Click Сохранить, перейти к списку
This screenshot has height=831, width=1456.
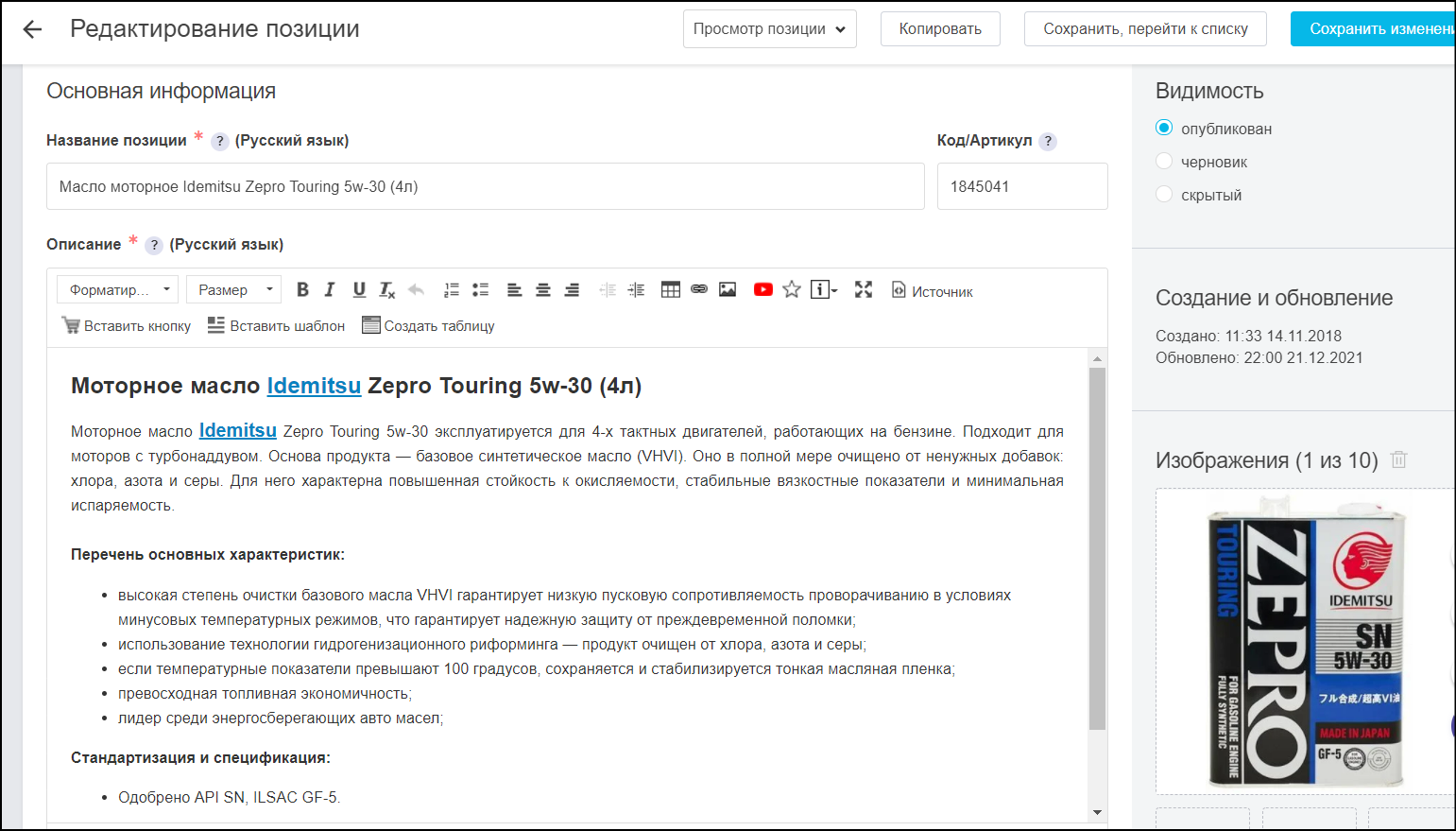click(x=1145, y=29)
